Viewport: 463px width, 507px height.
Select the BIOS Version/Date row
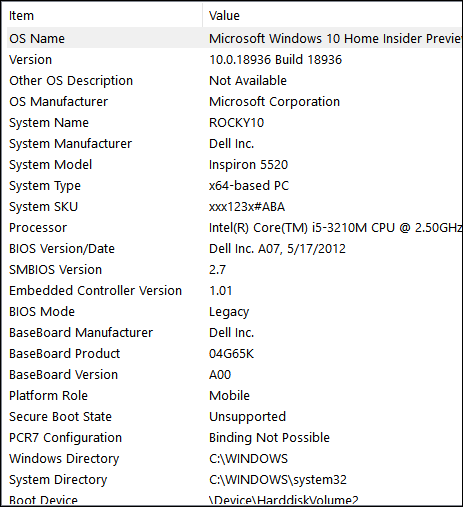(234, 249)
